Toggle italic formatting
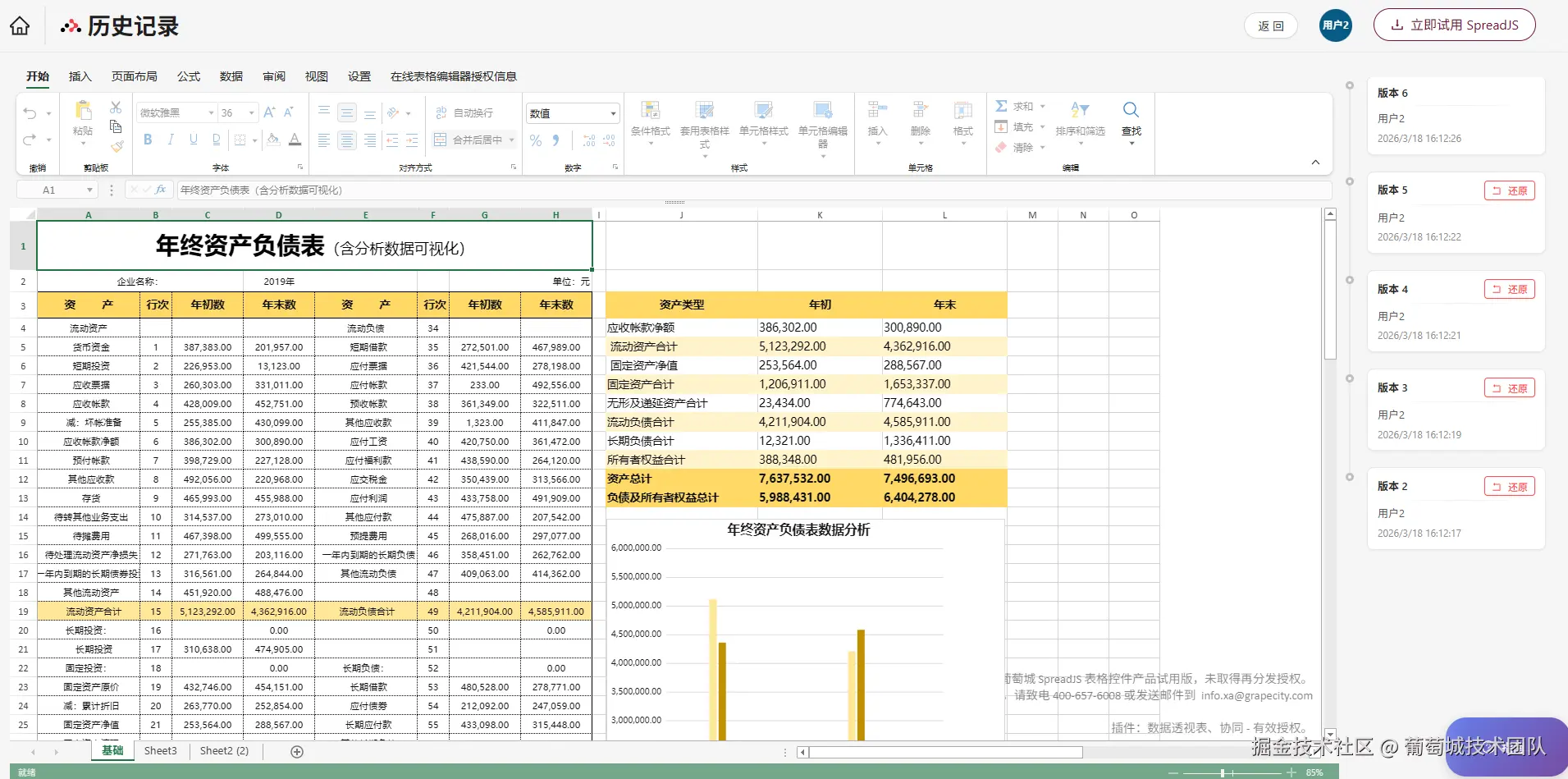1568x779 pixels. point(171,140)
